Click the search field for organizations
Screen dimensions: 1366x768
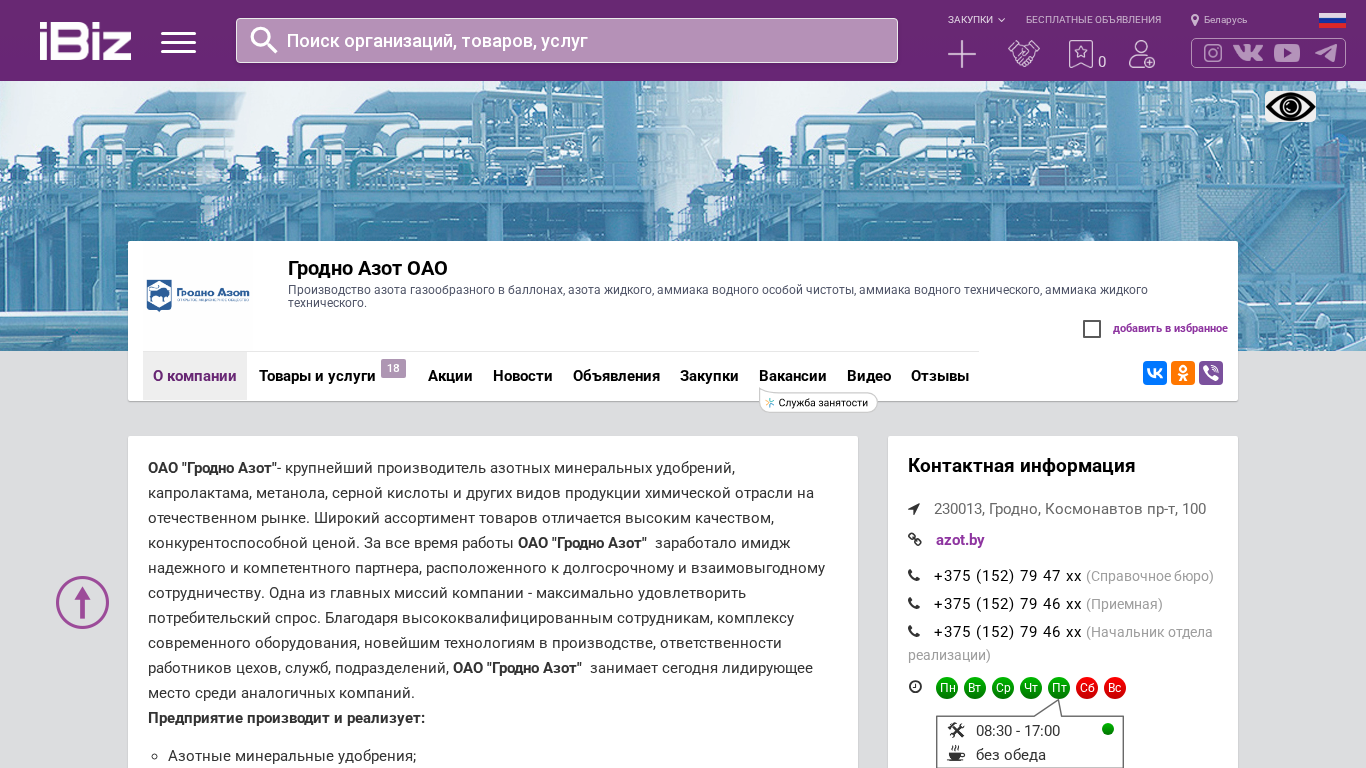click(x=567, y=40)
